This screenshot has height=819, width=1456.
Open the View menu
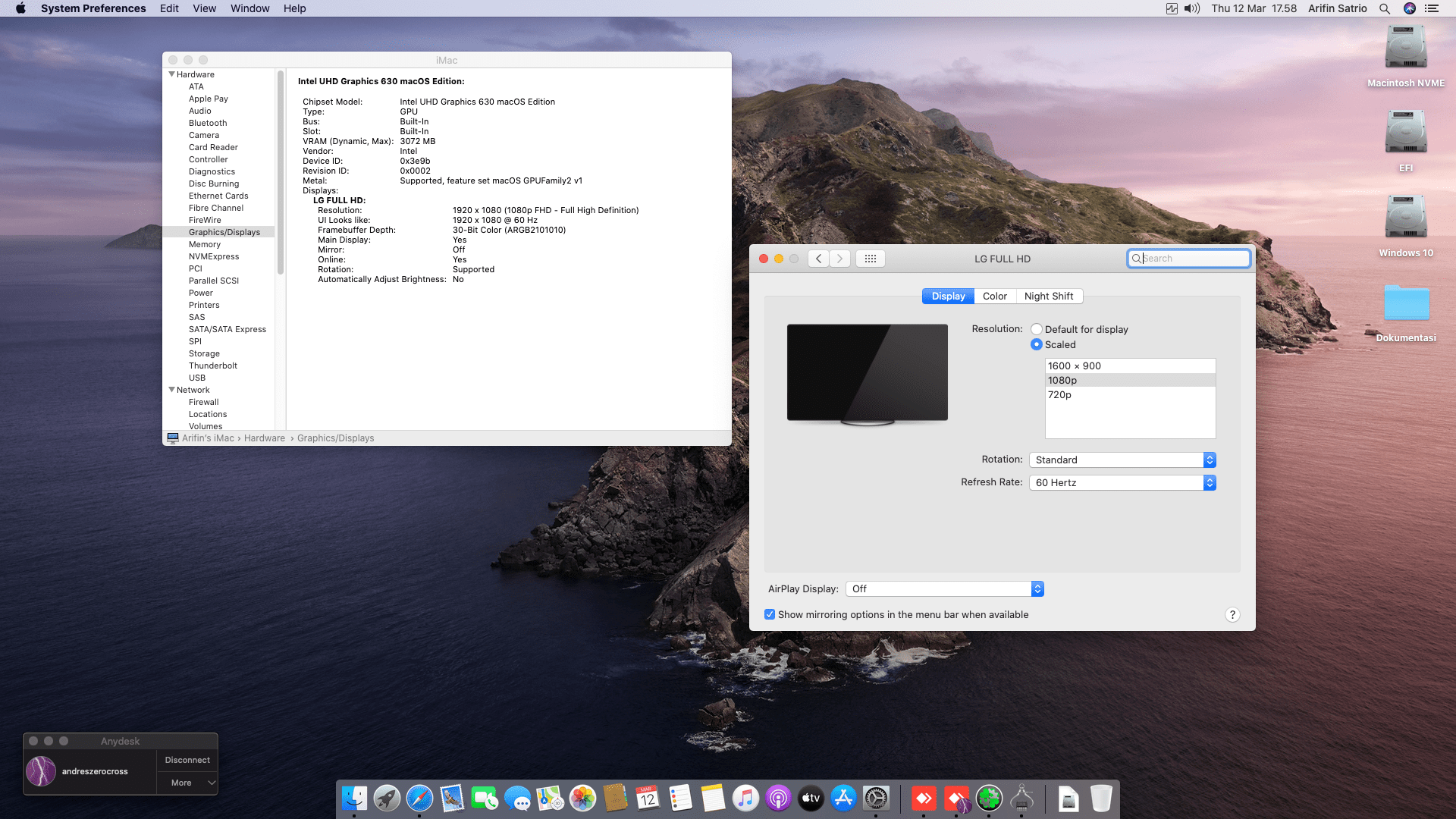[204, 8]
